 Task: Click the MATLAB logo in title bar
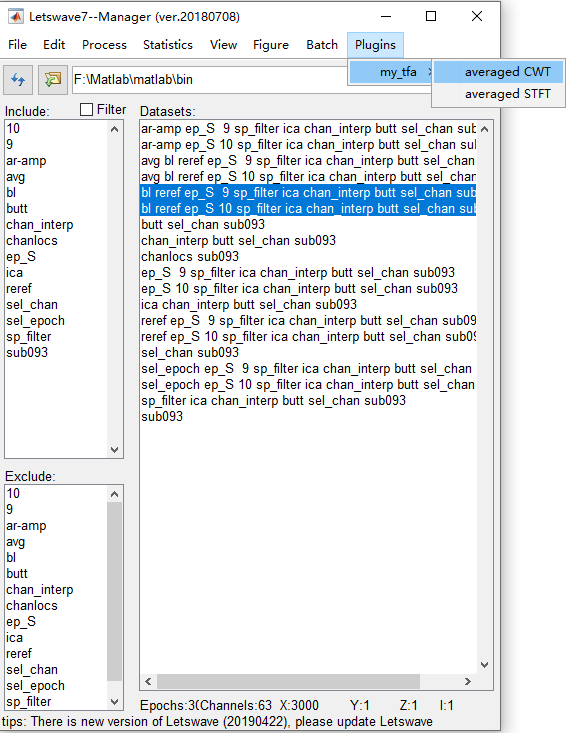tap(16, 17)
